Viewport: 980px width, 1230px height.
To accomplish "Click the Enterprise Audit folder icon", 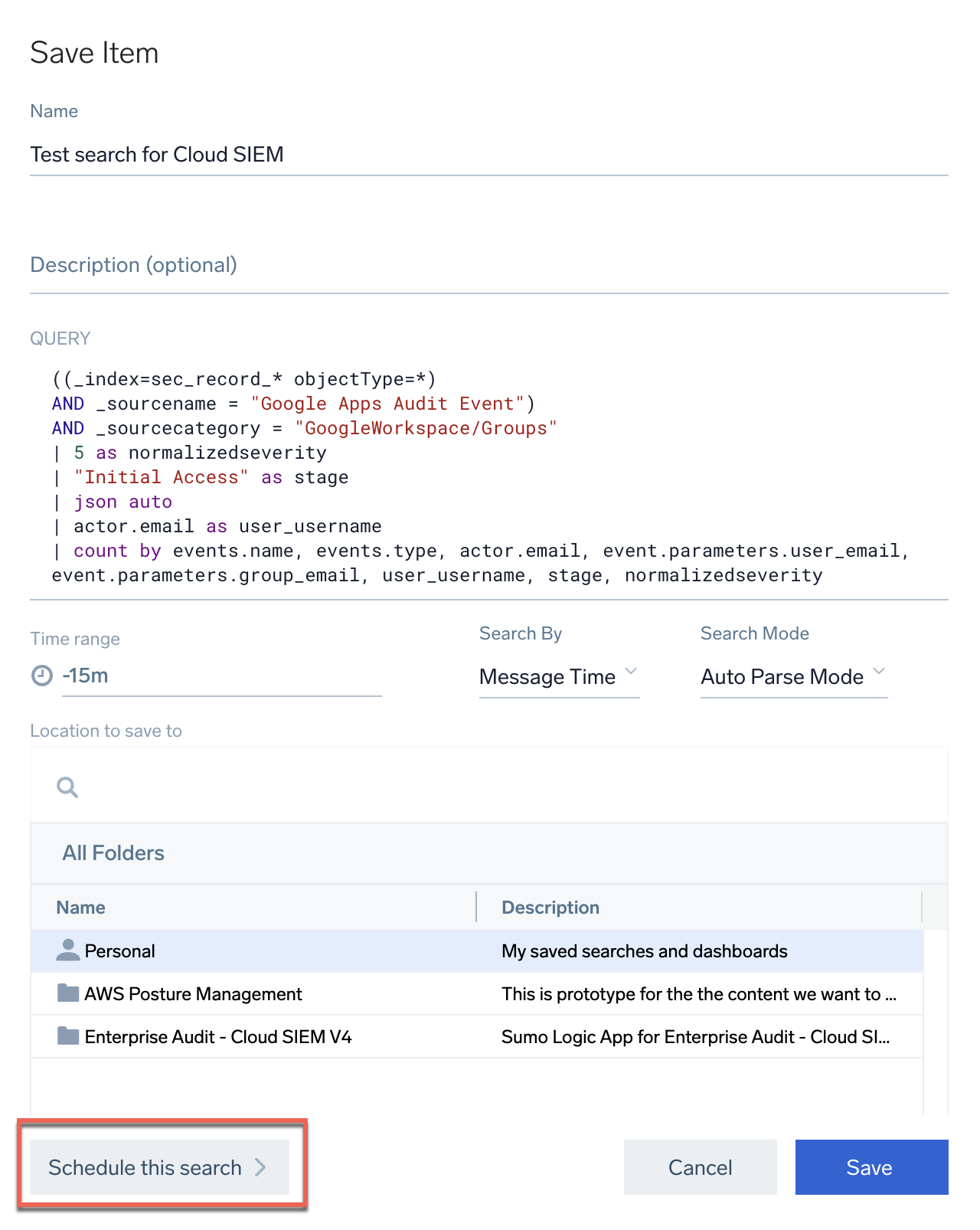I will pyautogui.click(x=68, y=1036).
